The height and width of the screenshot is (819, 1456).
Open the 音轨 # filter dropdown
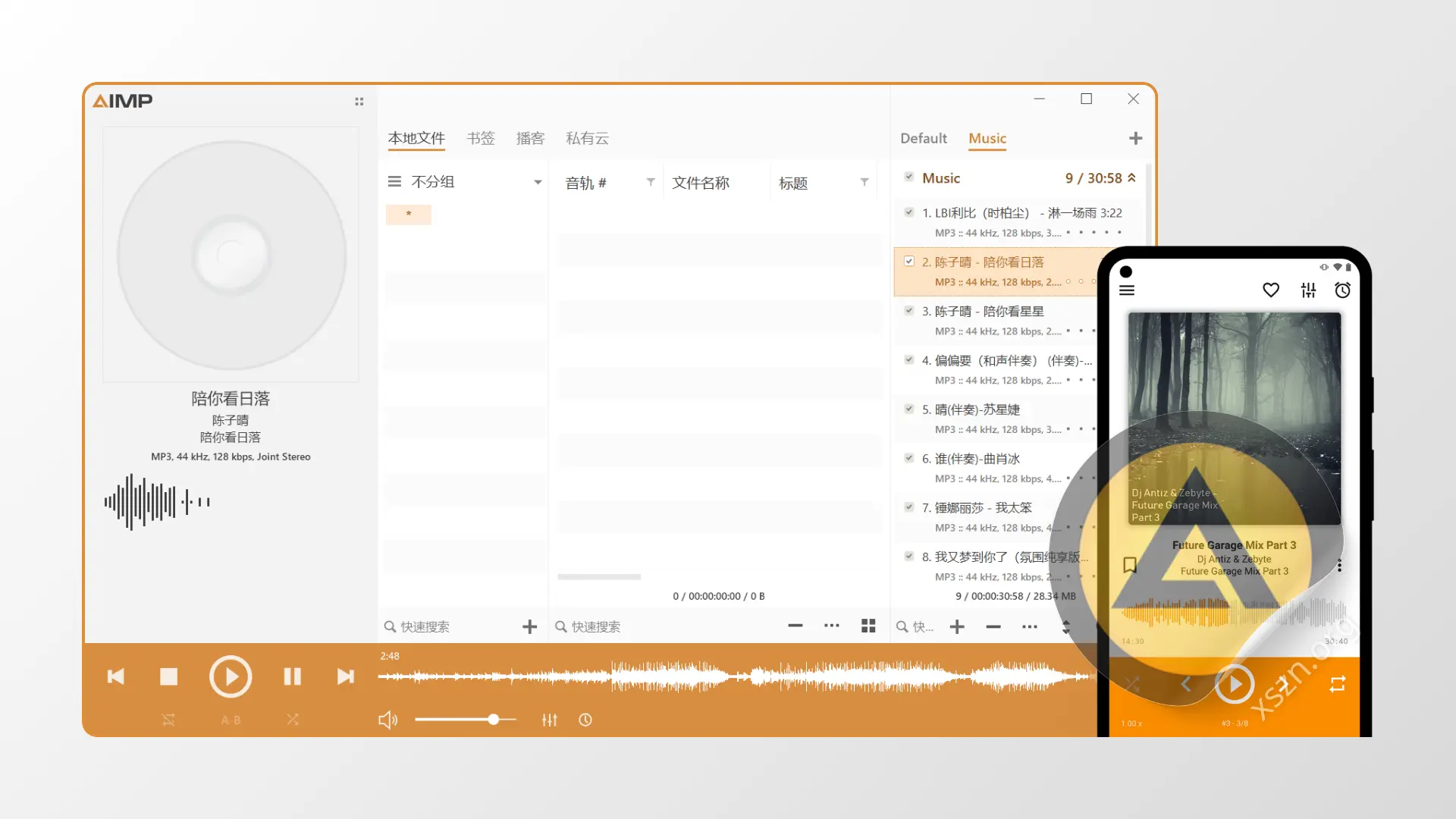coord(651,182)
